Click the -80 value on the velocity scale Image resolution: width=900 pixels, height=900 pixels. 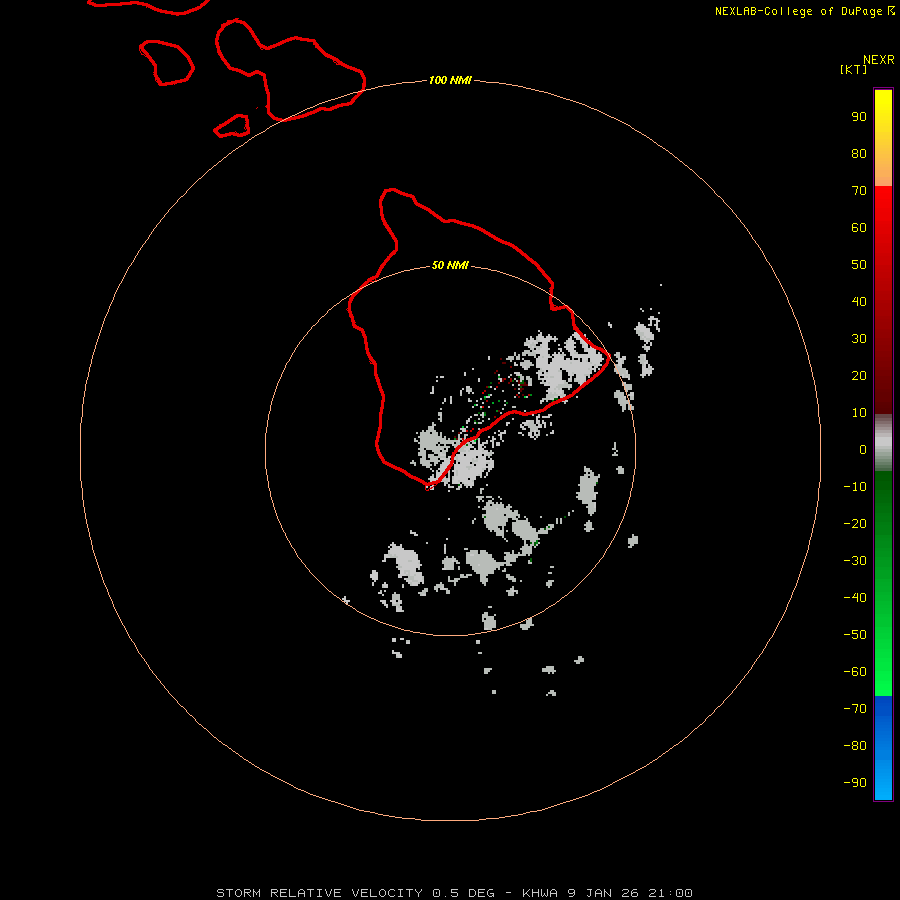click(x=855, y=746)
